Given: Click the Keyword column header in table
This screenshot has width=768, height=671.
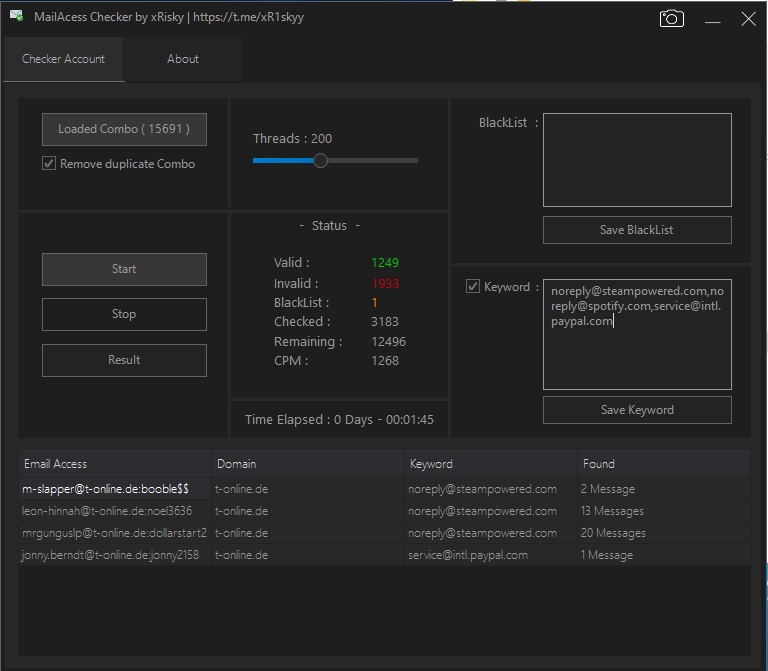Looking at the screenshot, I should (x=491, y=464).
